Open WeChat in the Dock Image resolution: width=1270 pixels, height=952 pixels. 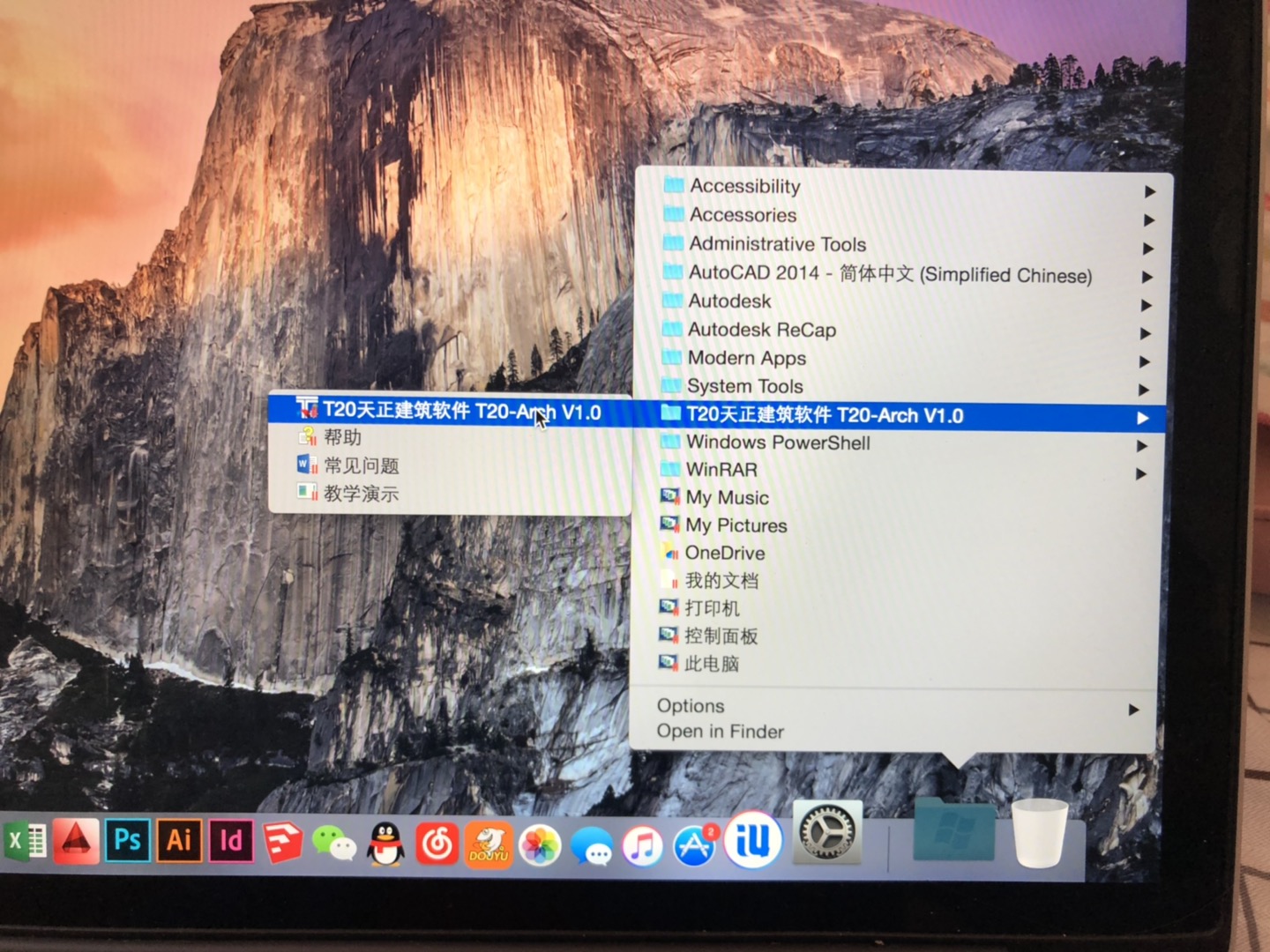pyautogui.click(x=333, y=844)
